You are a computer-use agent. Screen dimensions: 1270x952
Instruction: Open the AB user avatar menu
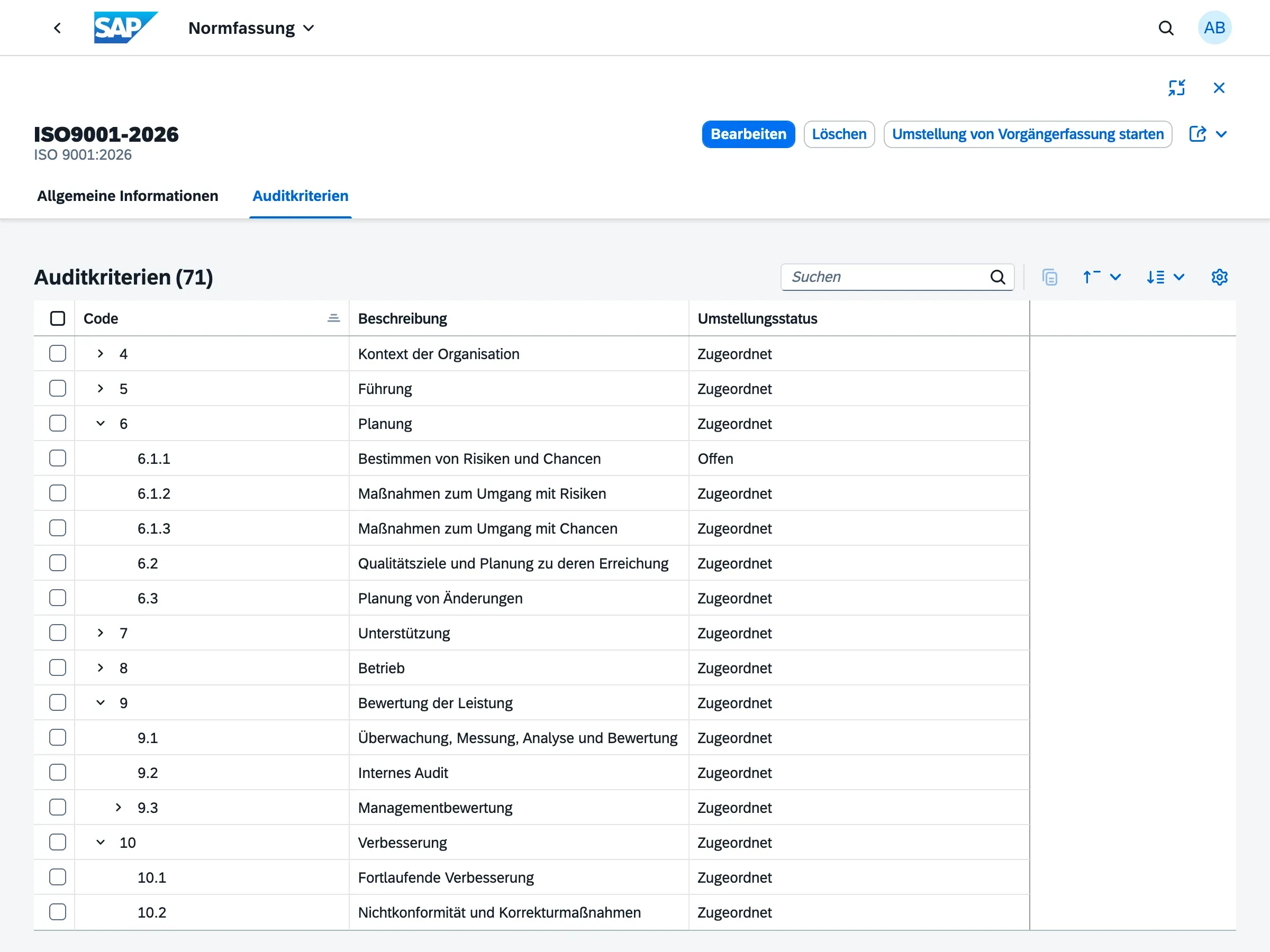click(1214, 28)
